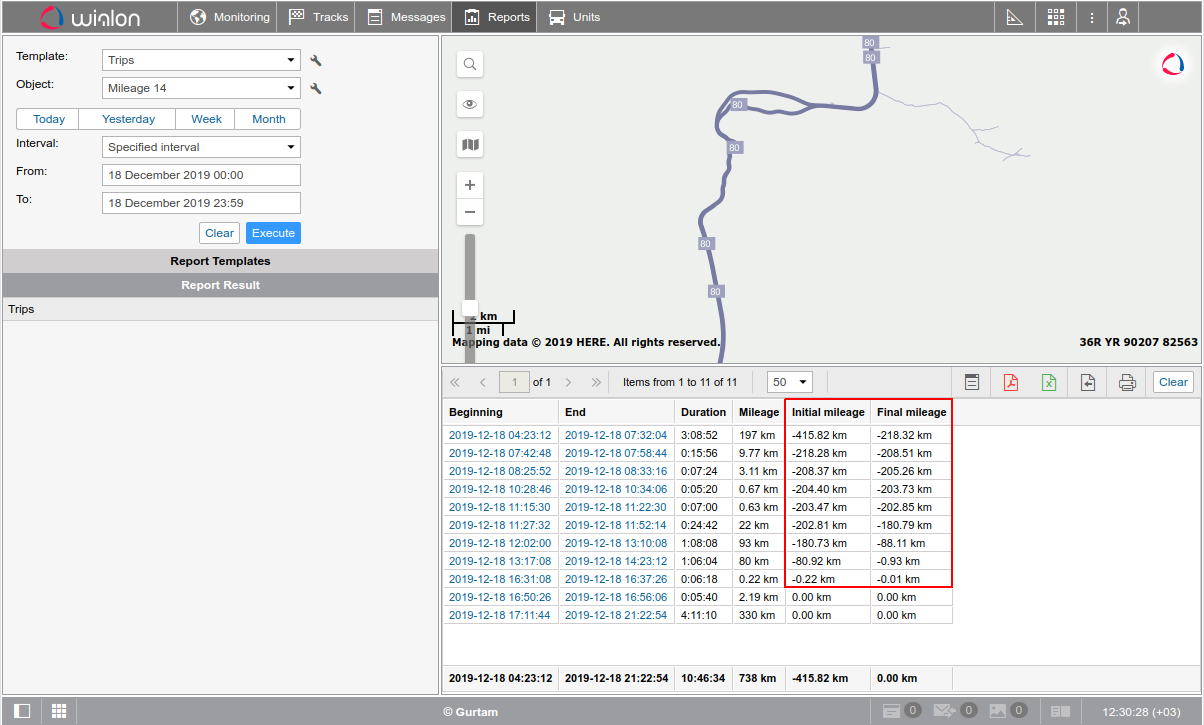Click wrench icon beside Mileage 14
Viewport: 1204px width, 725px height.
tap(316, 89)
